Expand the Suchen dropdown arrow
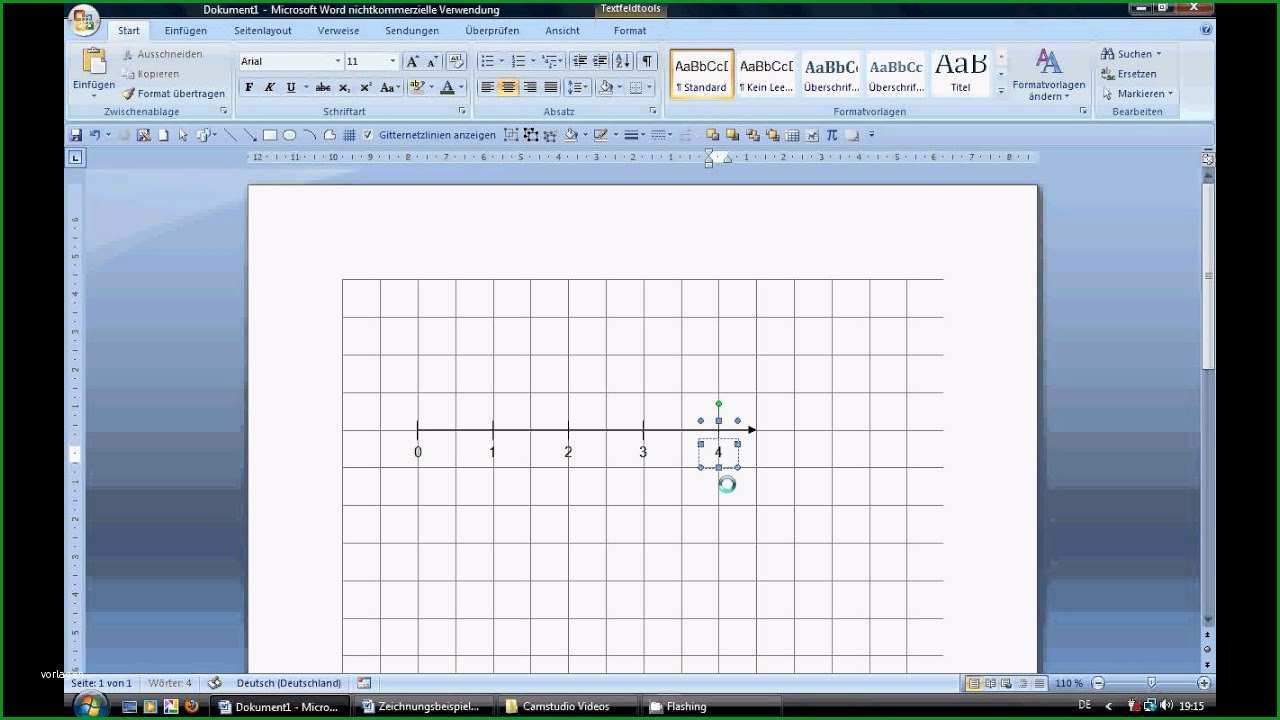 pyautogui.click(x=1159, y=54)
